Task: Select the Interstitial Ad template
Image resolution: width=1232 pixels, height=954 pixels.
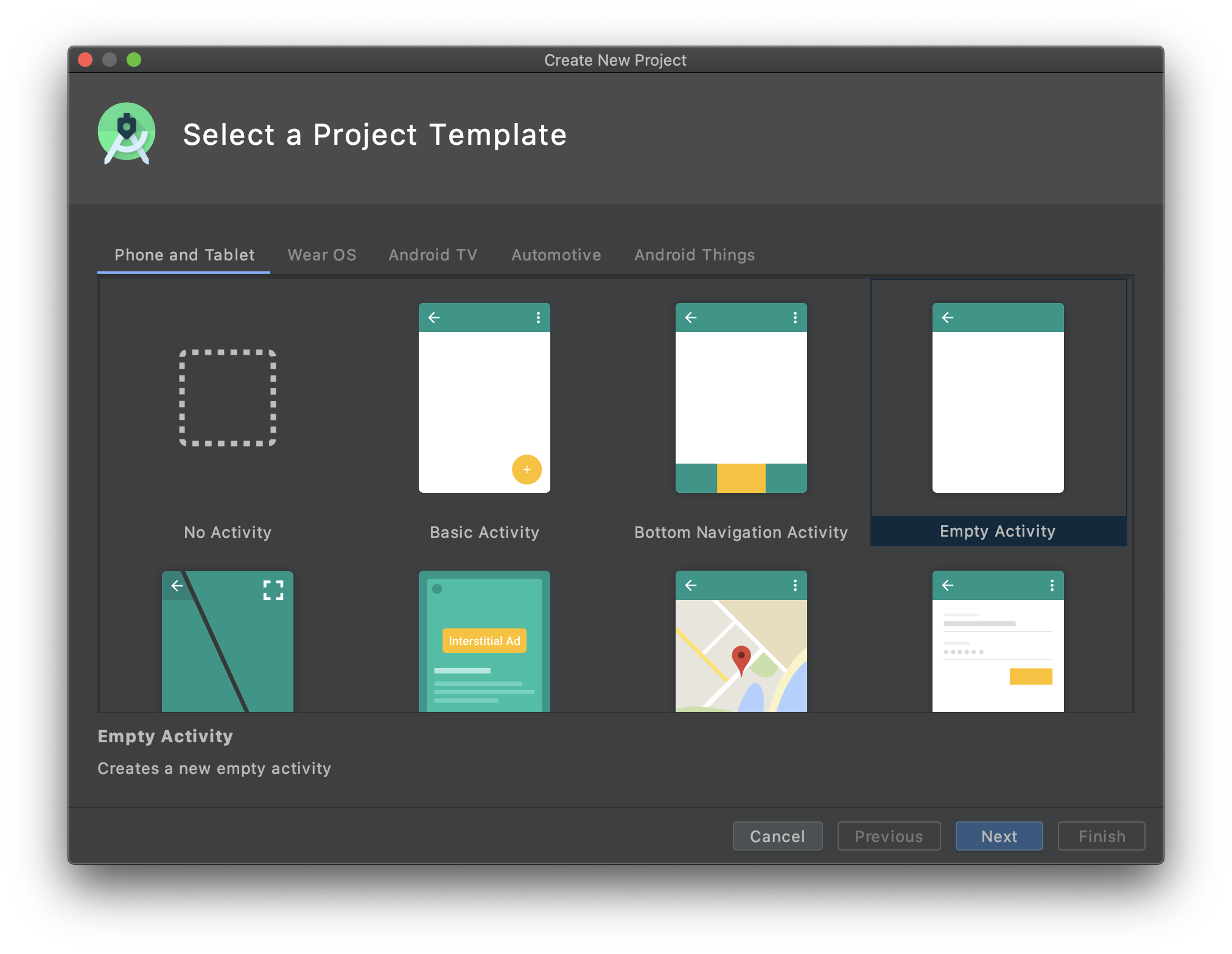Action: (484, 641)
